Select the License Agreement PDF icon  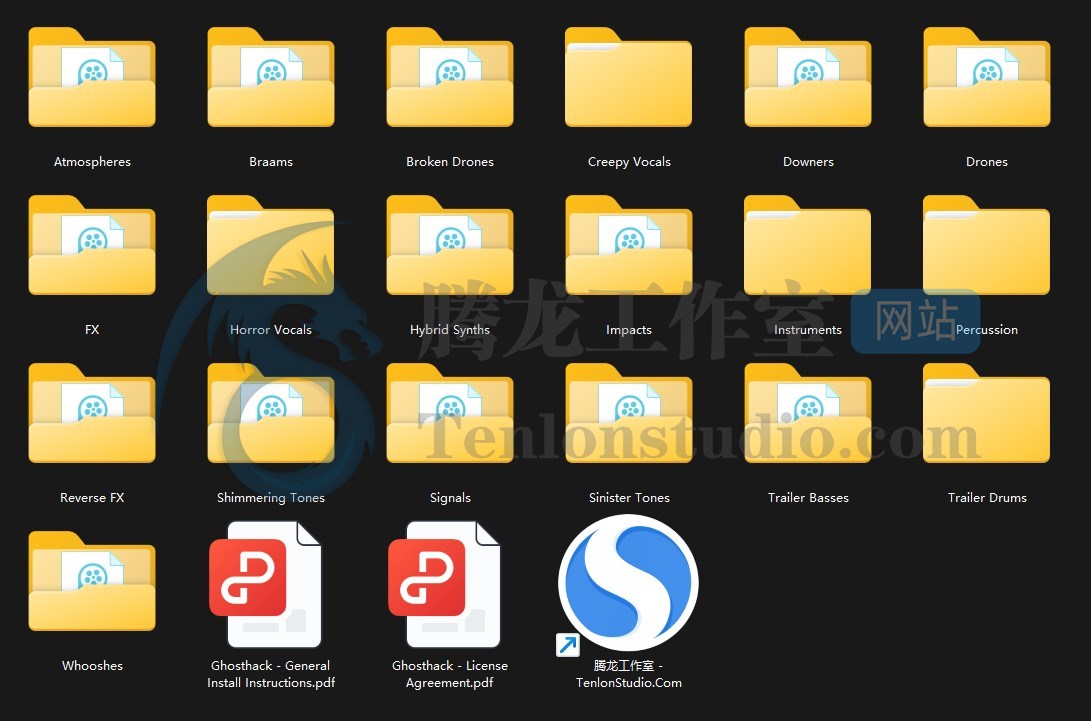coord(444,585)
